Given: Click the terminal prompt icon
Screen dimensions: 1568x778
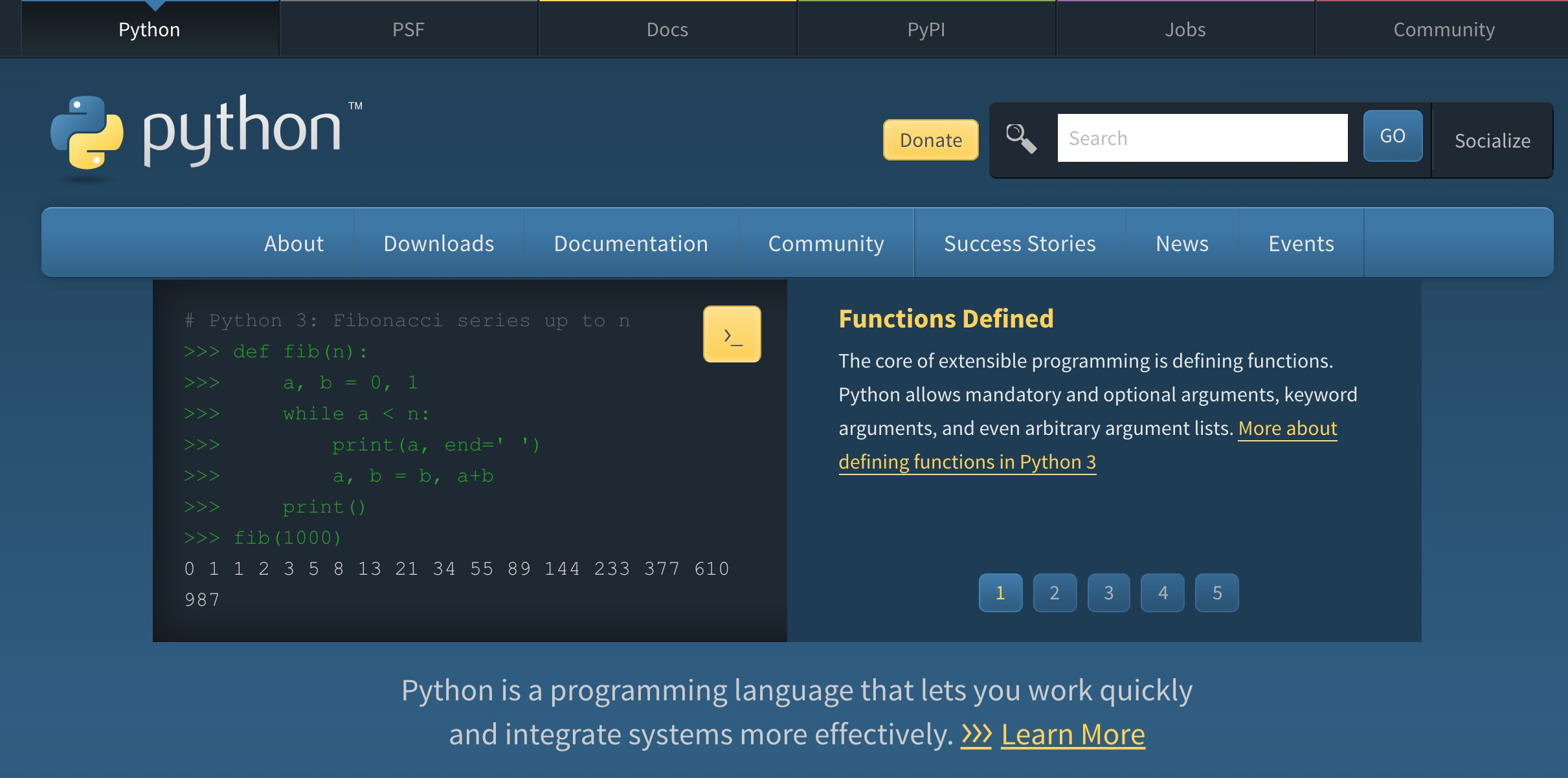Looking at the screenshot, I should coord(733,334).
